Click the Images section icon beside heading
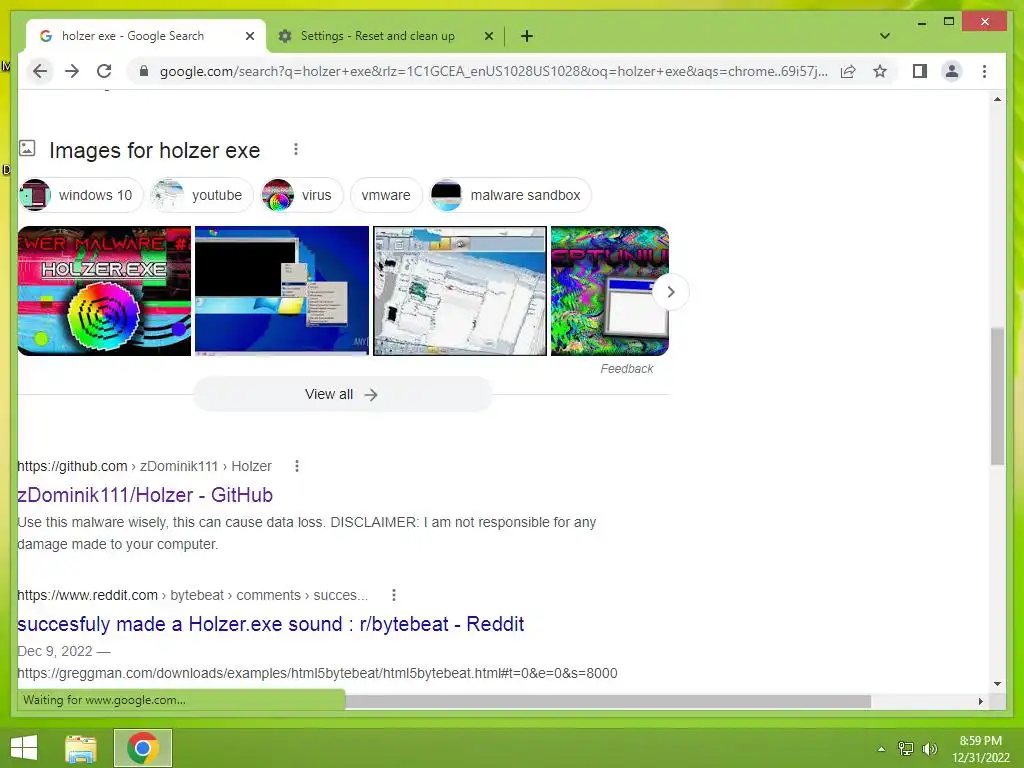Screen dimensions: 1024x768 (x=27, y=148)
